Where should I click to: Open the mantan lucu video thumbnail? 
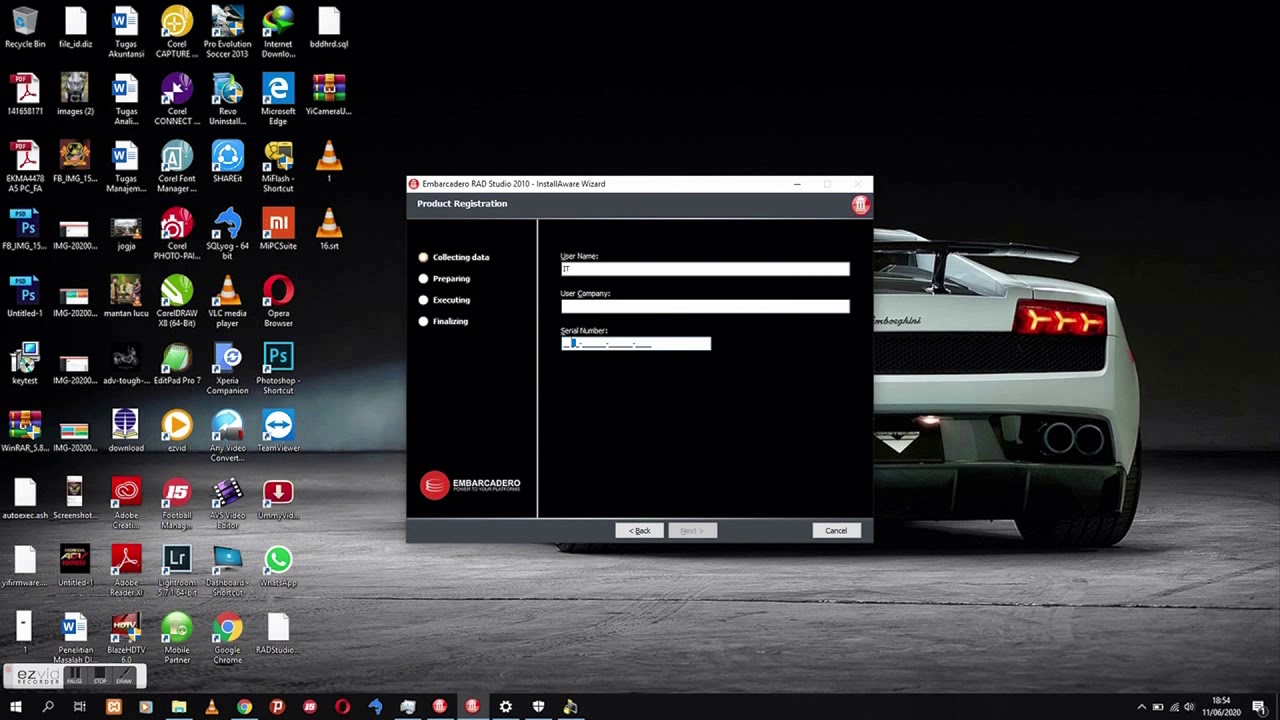[126, 296]
